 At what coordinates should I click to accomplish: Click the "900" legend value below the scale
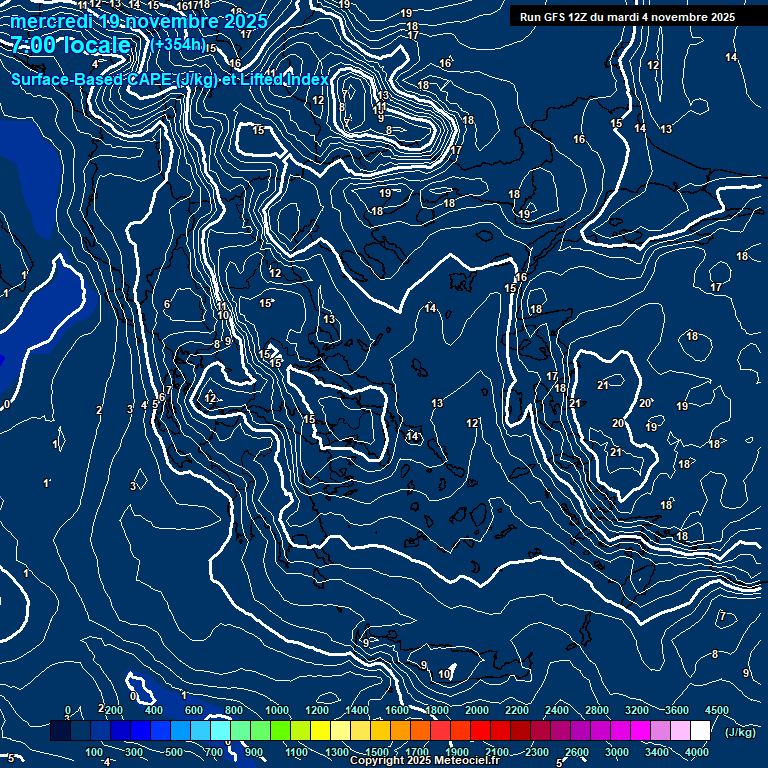(x=254, y=752)
